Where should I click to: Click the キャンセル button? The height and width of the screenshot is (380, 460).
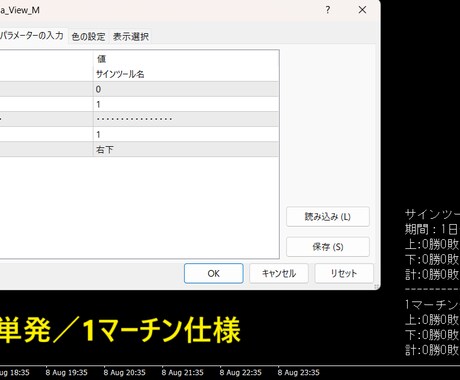click(x=279, y=273)
